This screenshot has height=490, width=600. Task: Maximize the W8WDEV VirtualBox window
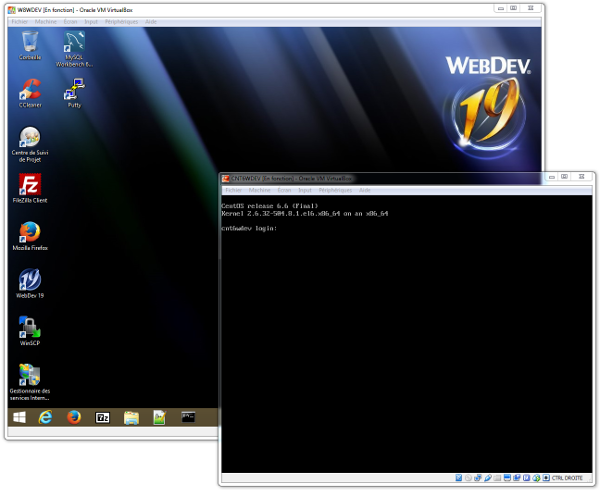pos(514,8)
